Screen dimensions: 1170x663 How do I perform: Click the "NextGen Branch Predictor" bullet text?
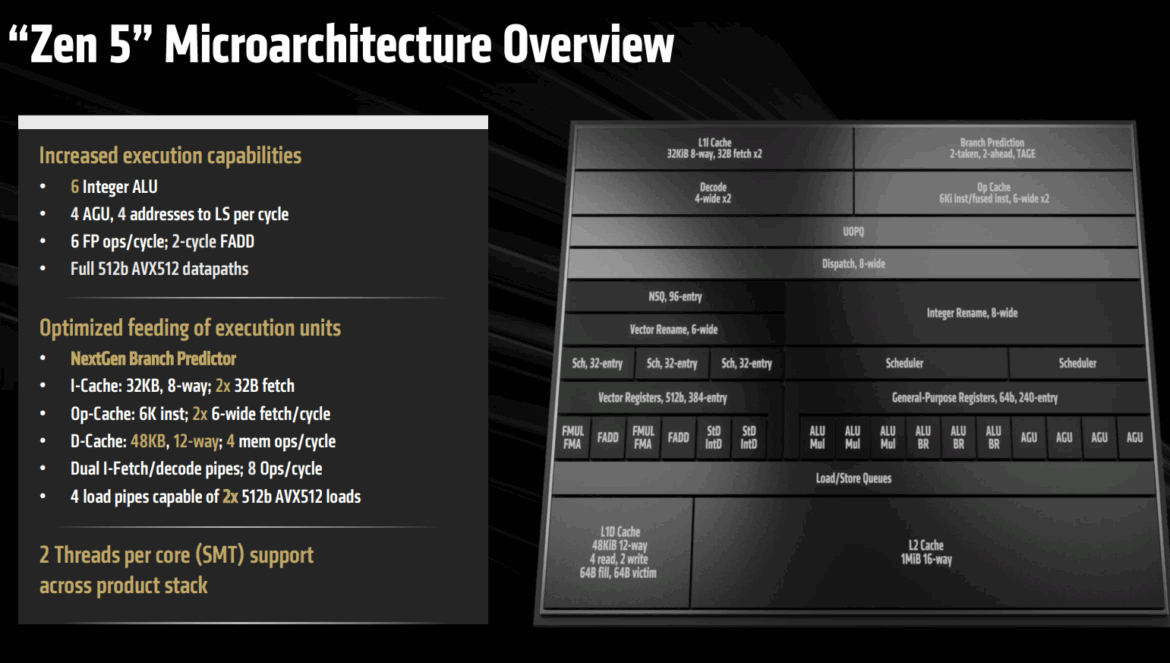click(x=153, y=358)
